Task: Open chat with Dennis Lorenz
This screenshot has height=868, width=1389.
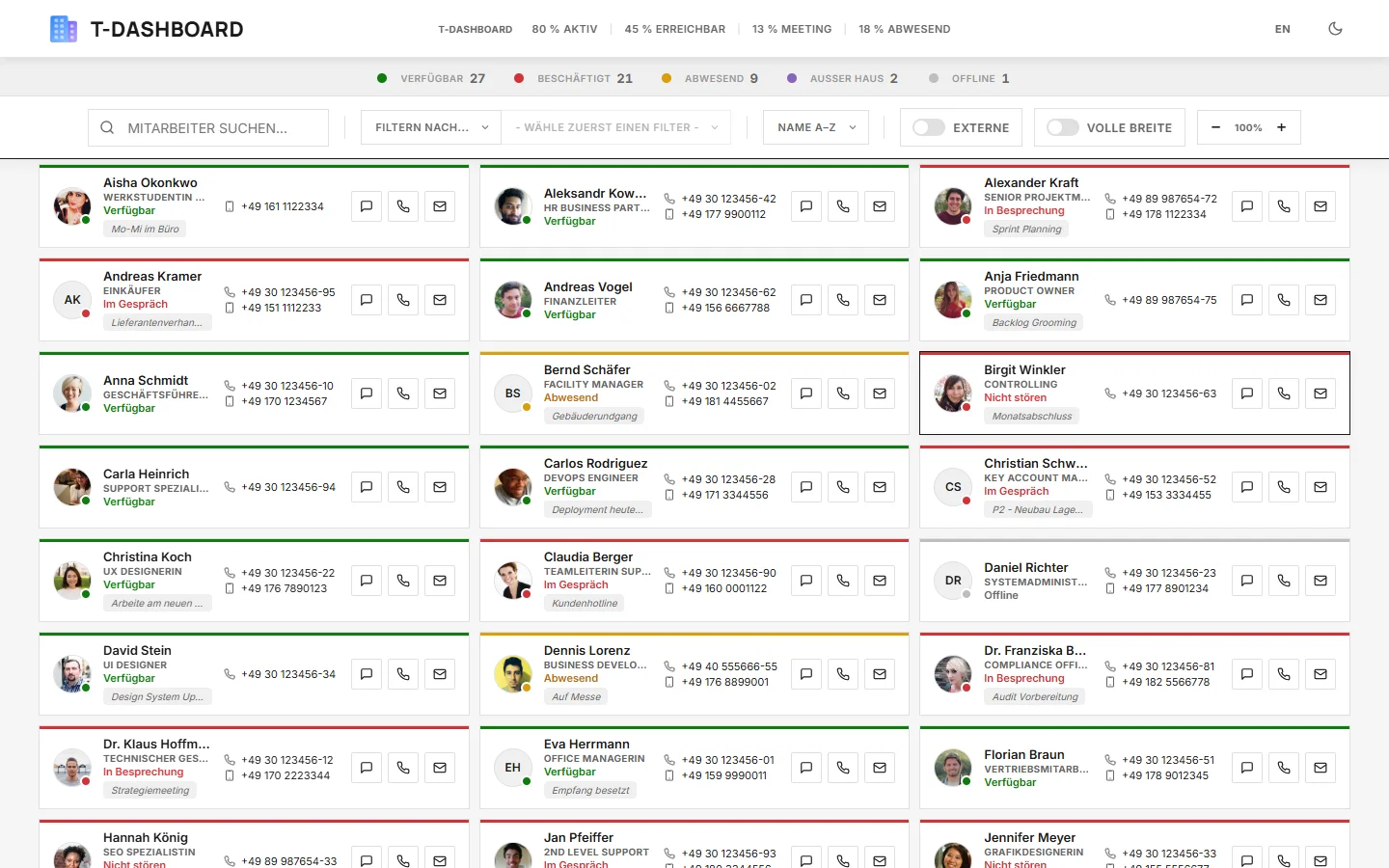Action: click(806, 674)
